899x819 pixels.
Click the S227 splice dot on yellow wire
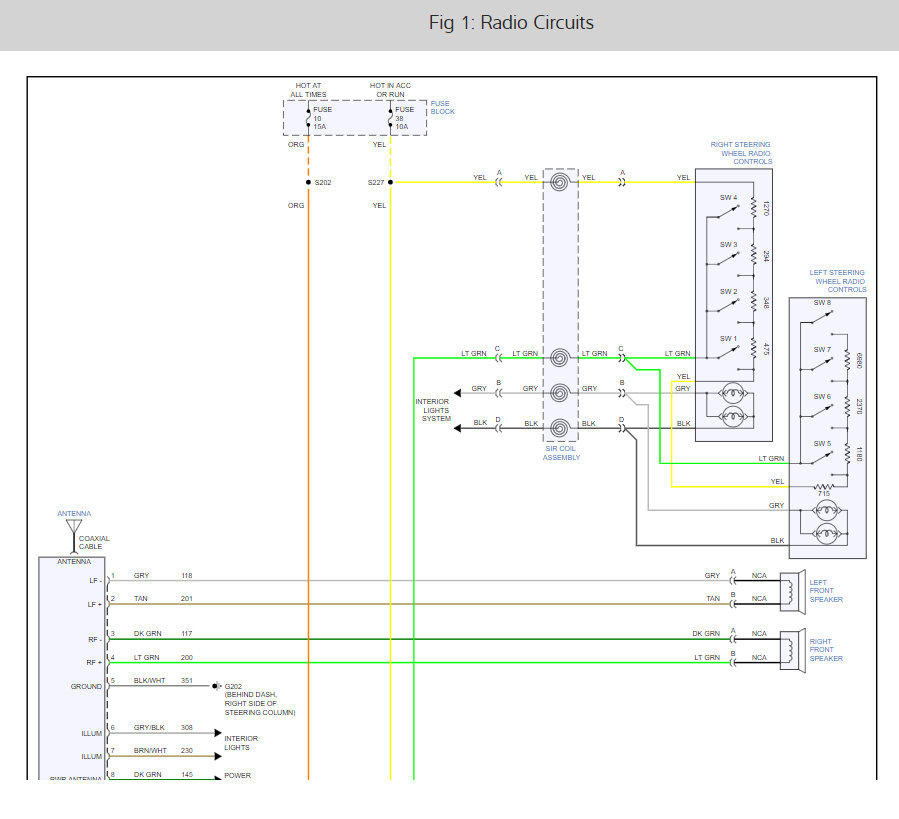coord(390,183)
